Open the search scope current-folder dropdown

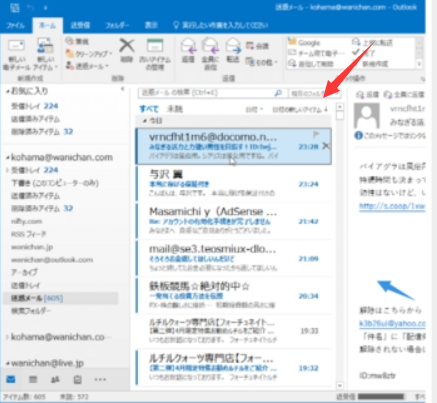315,94
